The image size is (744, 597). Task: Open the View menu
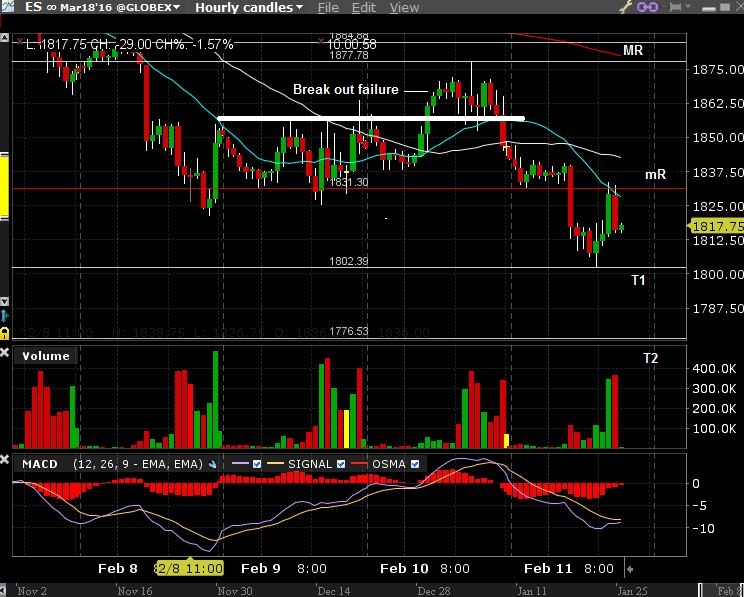pyautogui.click(x=404, y=8)
